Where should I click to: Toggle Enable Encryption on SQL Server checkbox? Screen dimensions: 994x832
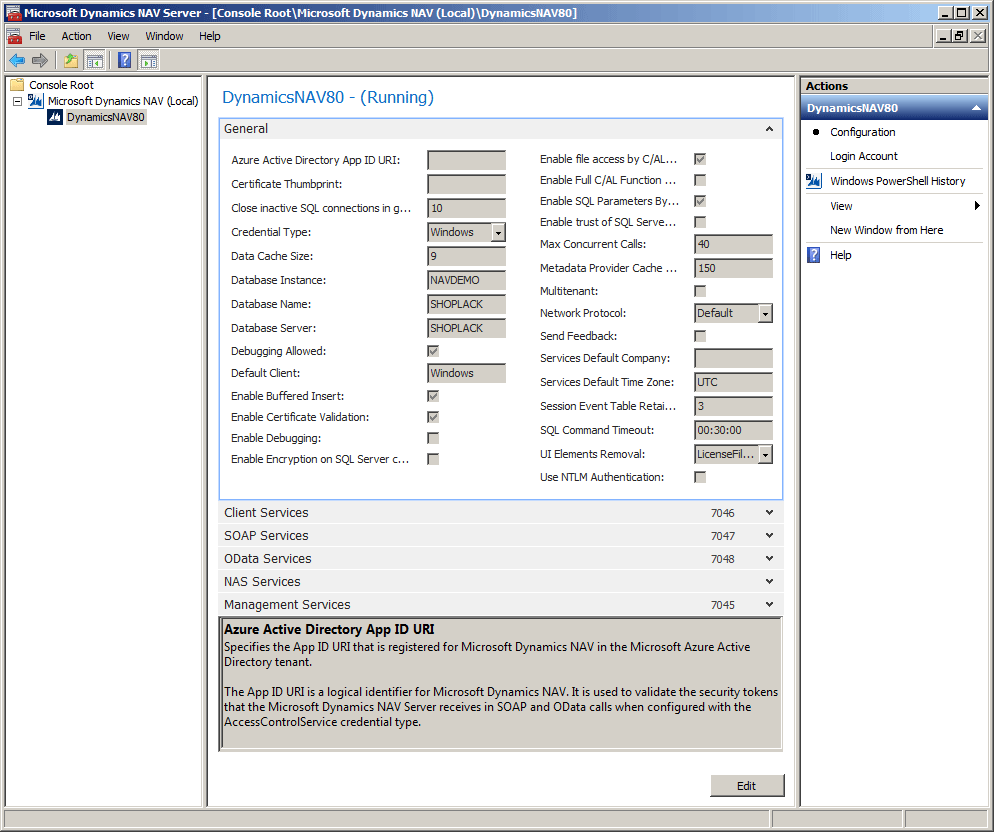[433, 459]
